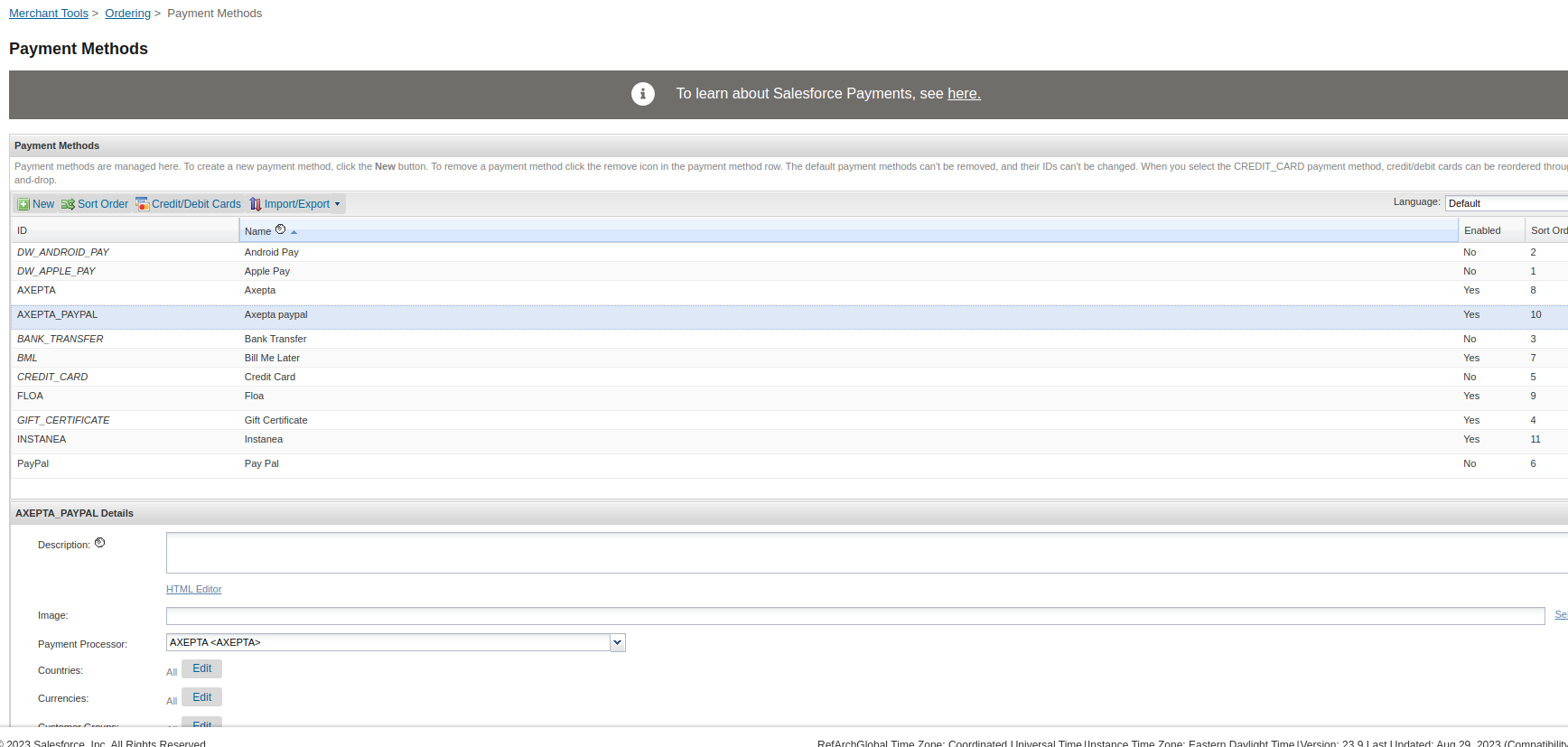Click the green New payment method icon
1568x747 pixels.
[x=23, y=204]
